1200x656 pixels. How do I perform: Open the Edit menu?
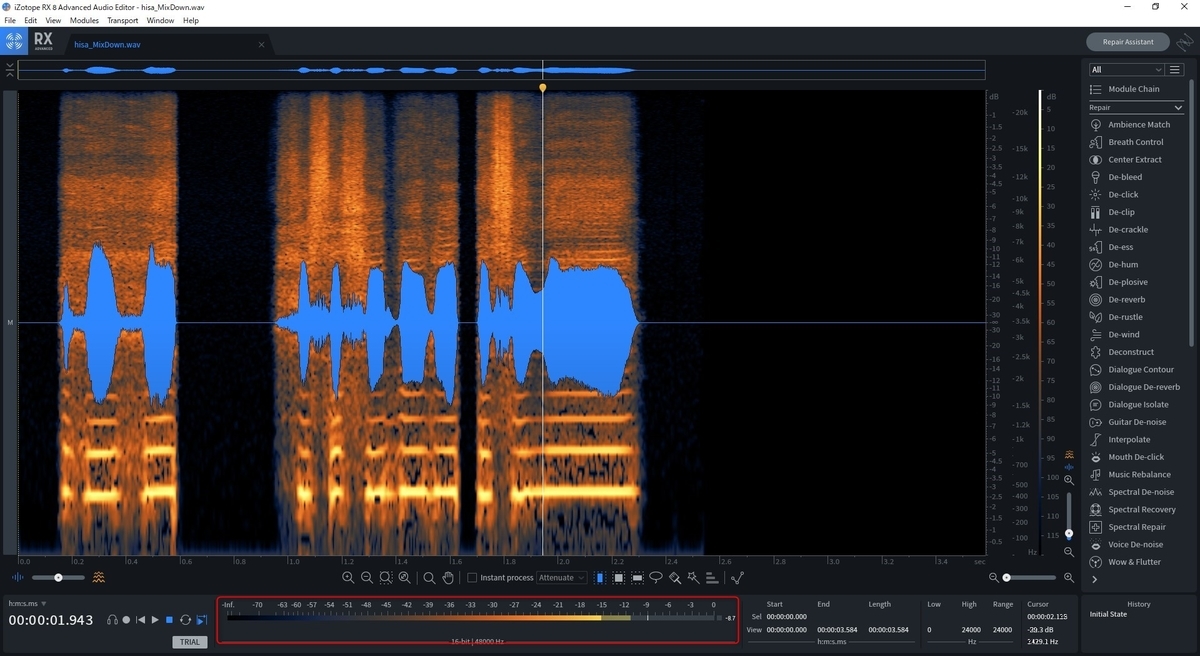tap(31, 20)
